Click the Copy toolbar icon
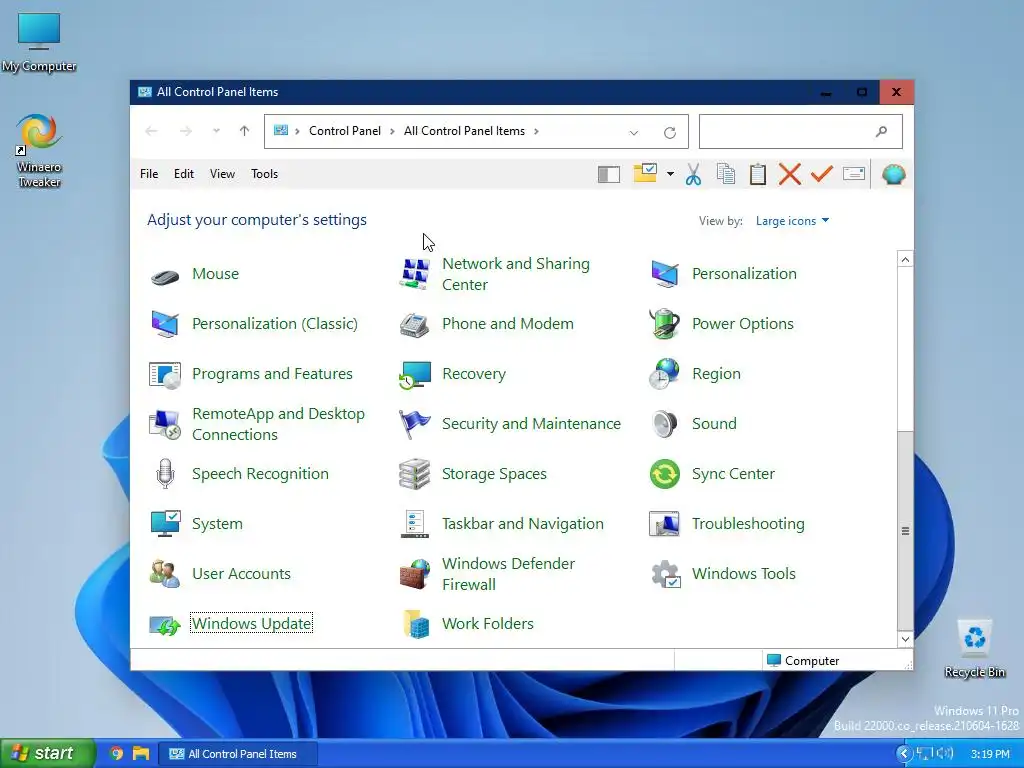Screen dimensions: 1024x768 point(726,174)
